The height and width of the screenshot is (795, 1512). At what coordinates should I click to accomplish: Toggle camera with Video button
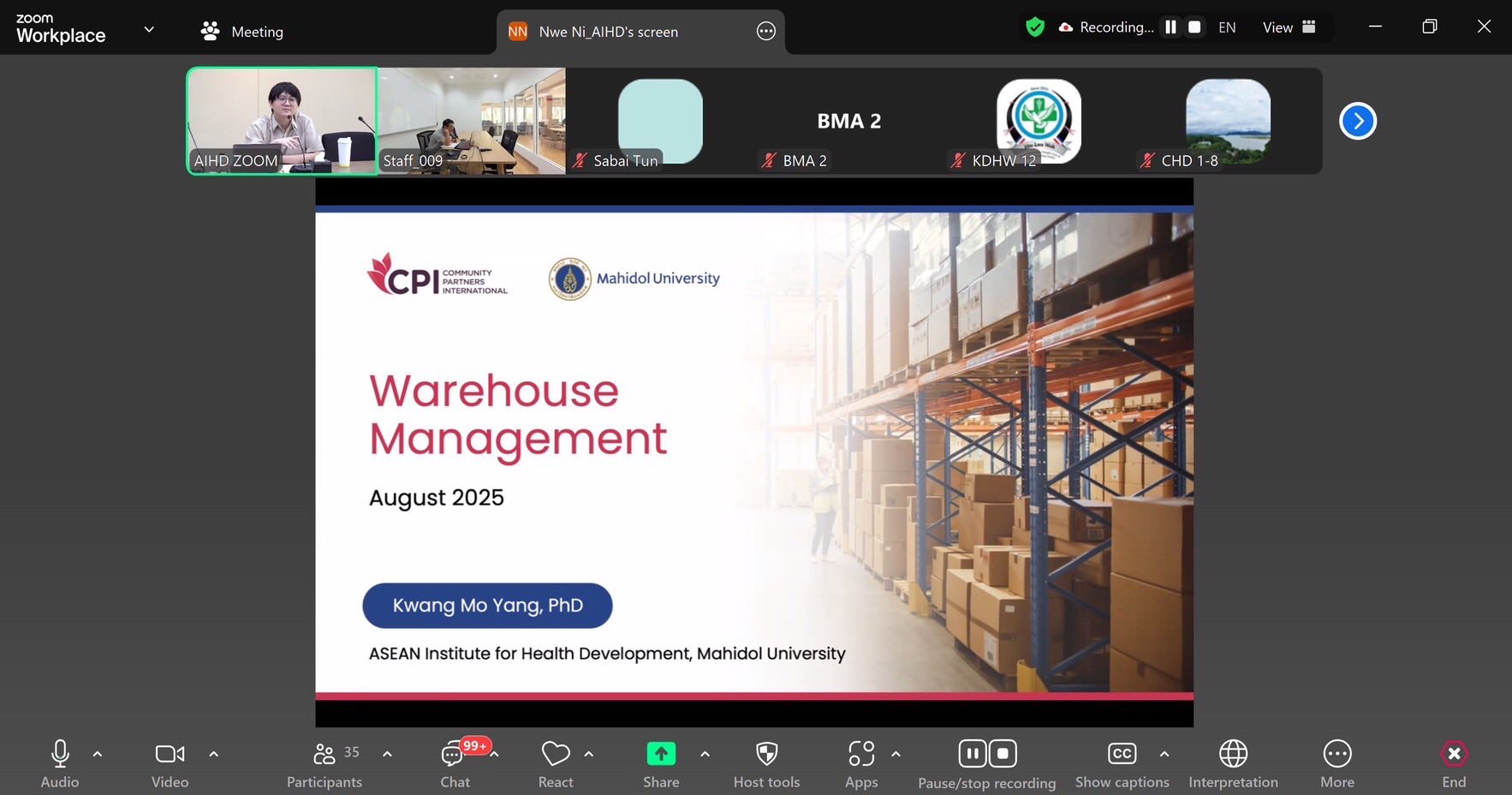pos(170,754)
